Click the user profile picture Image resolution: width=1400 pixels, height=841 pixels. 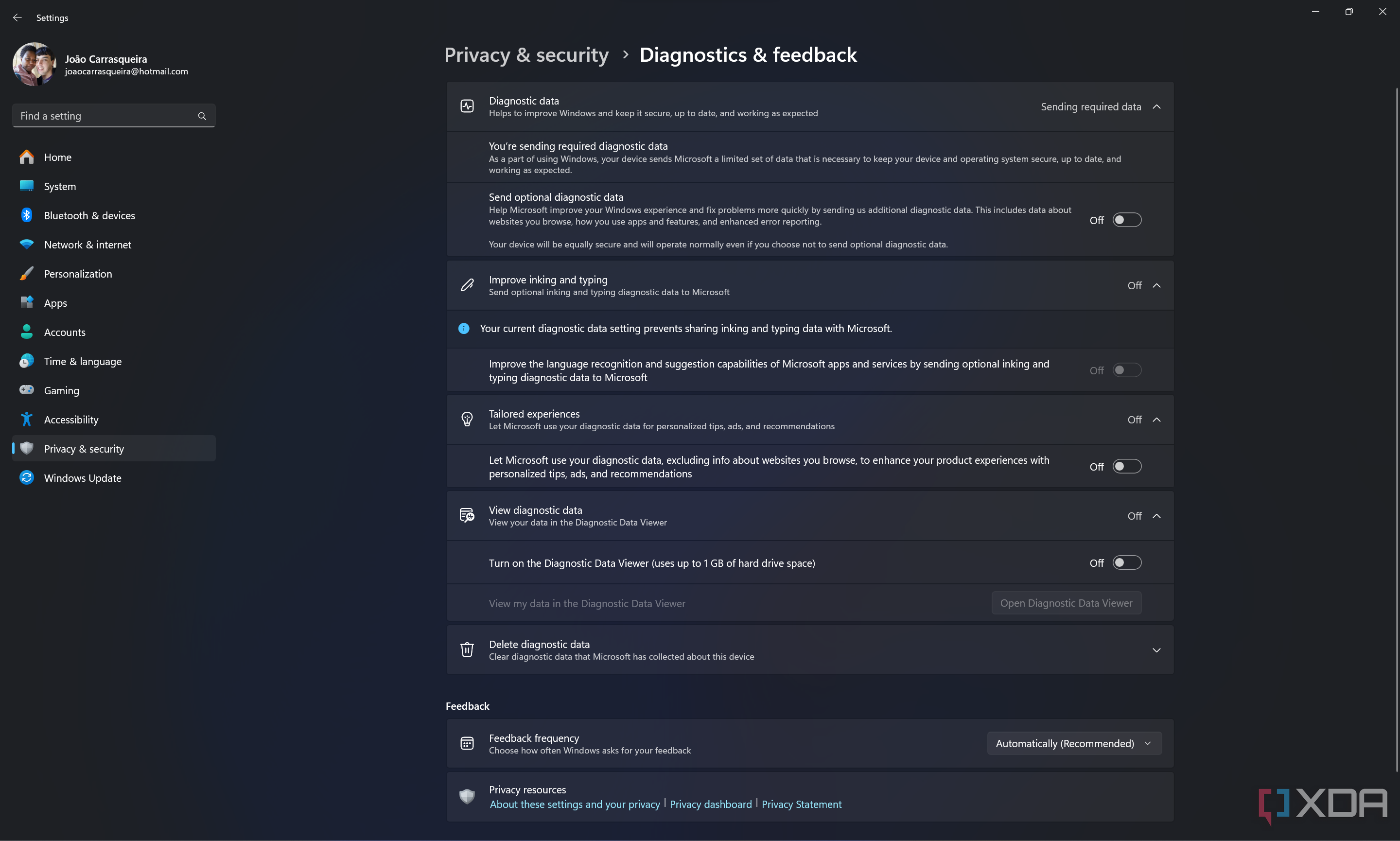point(35,64)
